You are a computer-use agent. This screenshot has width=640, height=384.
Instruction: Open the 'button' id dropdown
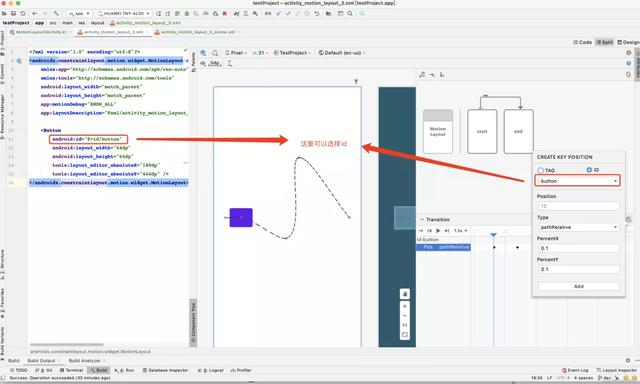point(578,181)
